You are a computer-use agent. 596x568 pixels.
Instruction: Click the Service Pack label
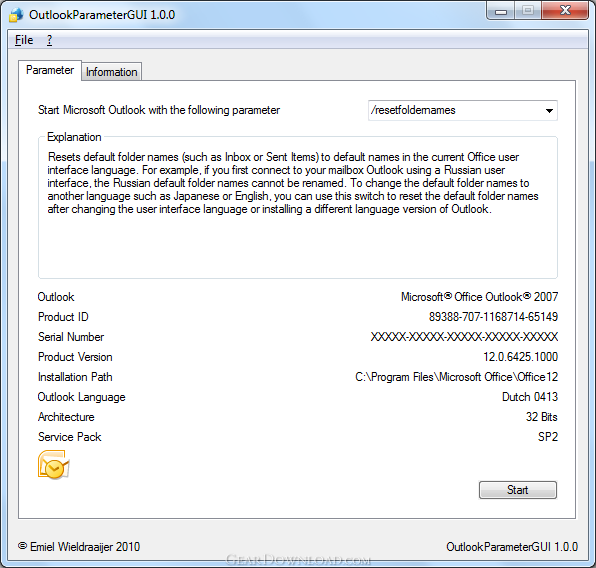click(70, 437)
